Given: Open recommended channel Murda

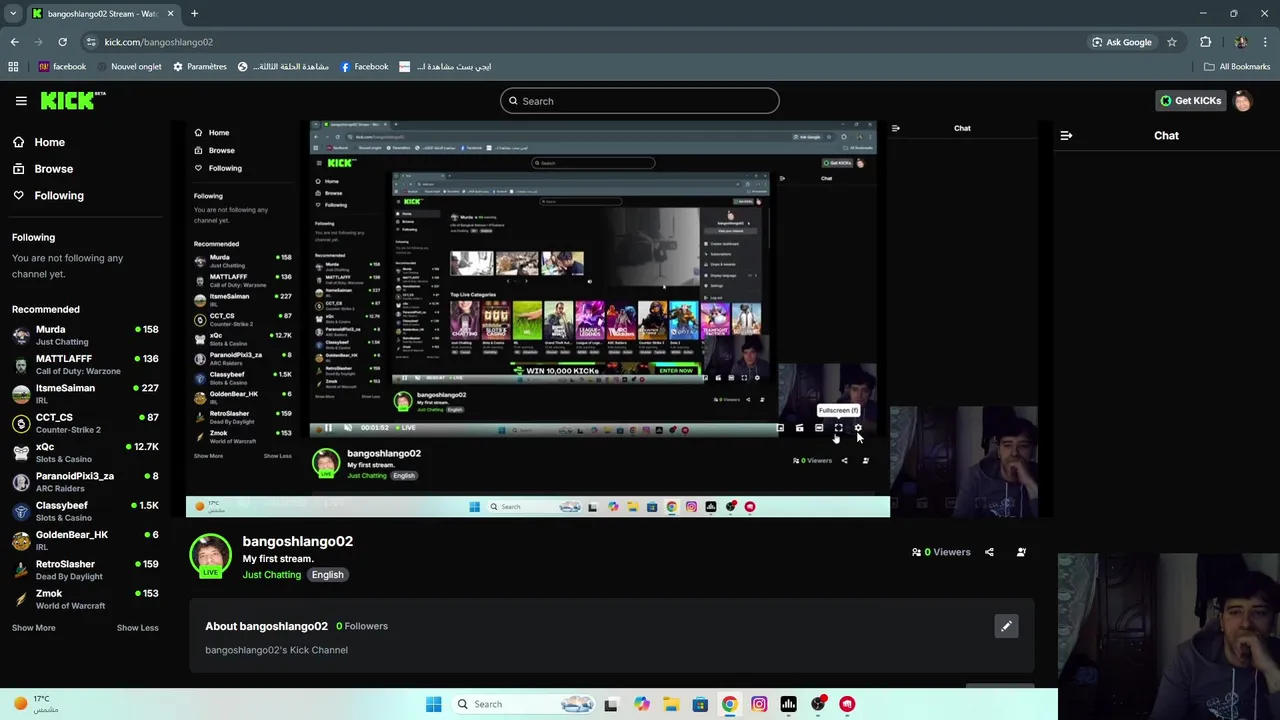Looking at the screenshot, I should pos(85,335).
